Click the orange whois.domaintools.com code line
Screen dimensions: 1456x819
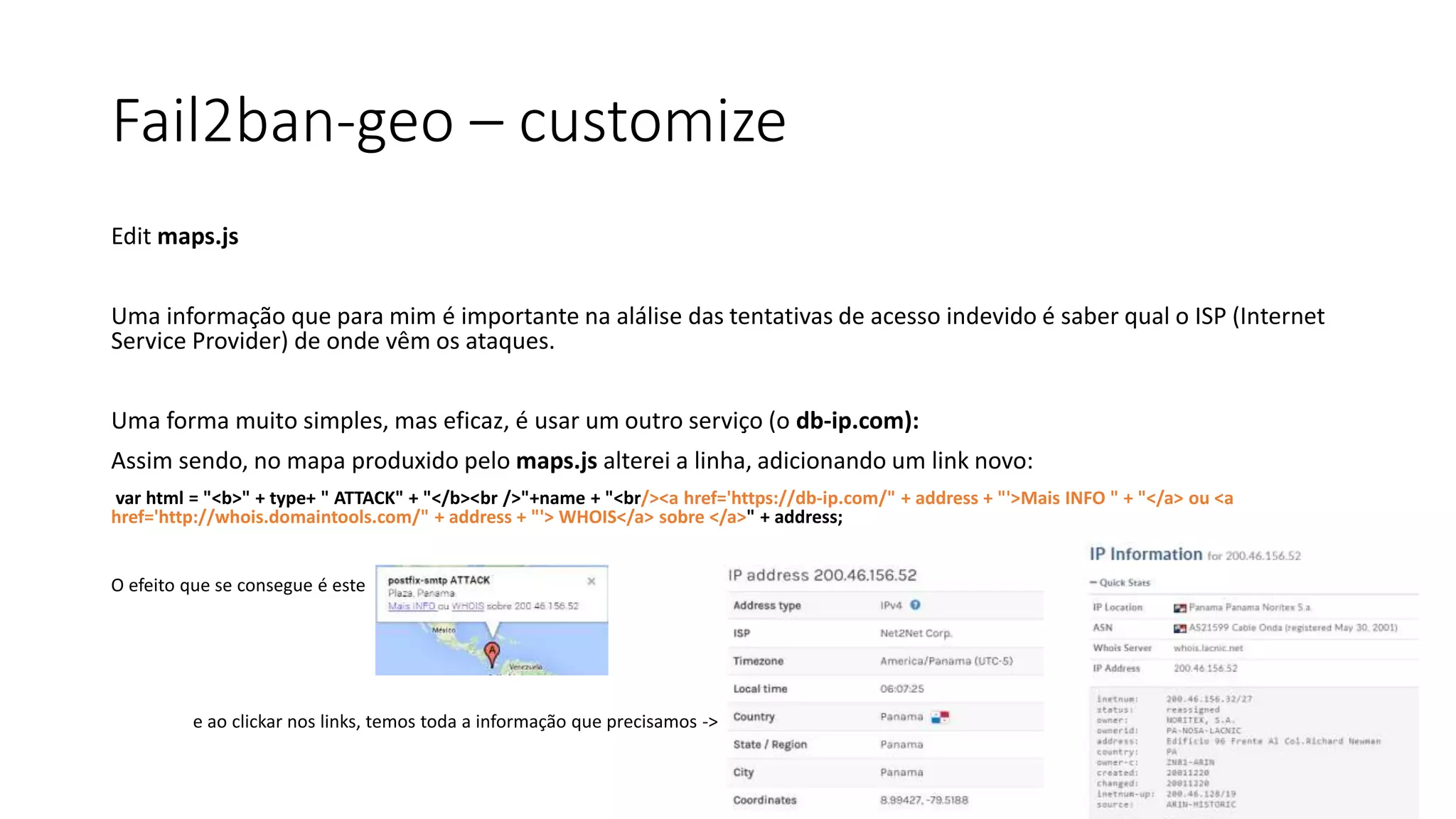pyautogui.click(x=429, y=517)
